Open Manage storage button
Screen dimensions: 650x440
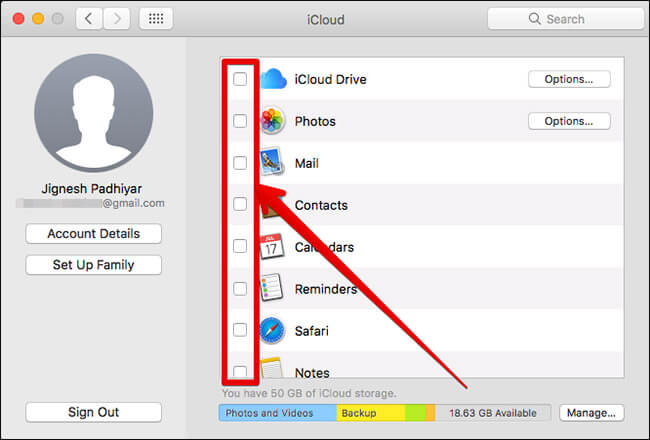(592, 413)
